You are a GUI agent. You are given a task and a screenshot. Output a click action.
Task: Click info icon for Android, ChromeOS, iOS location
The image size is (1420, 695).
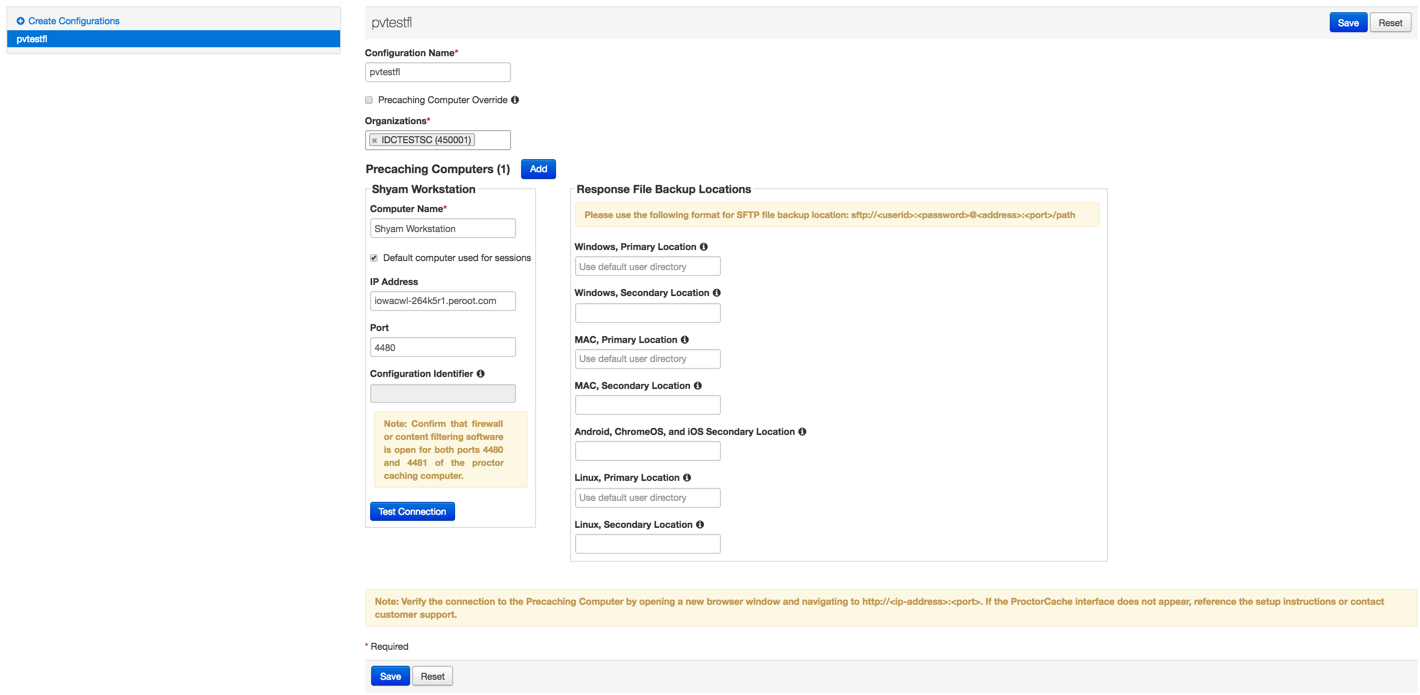tap(803, 432)
